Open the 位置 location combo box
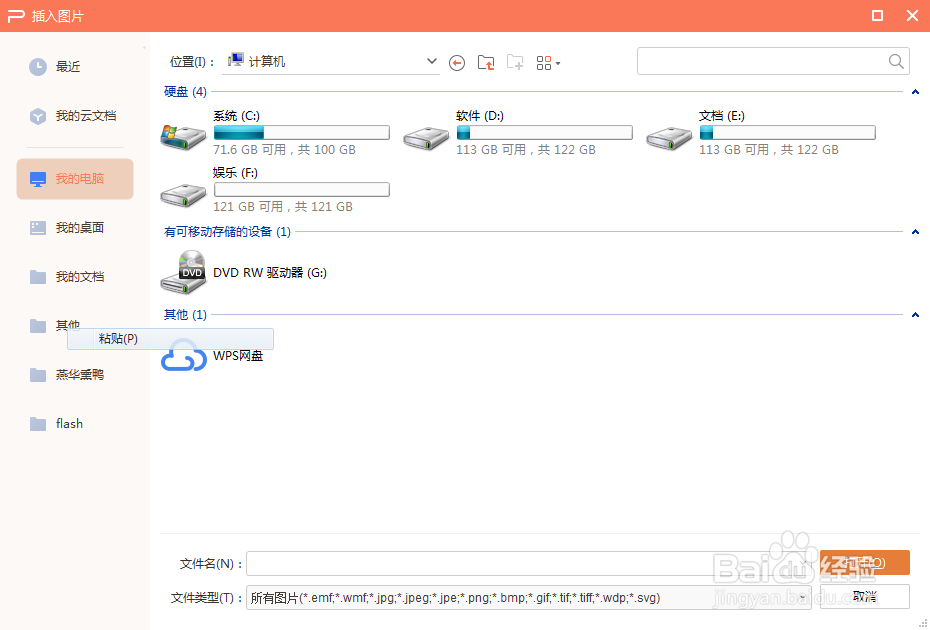 click(430, 60)
